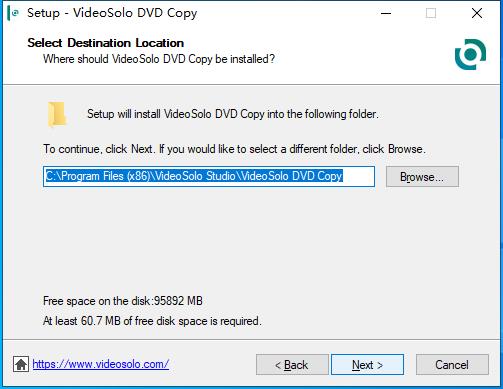
Task: Click inside the destination folder path field
Action: click(209, 176)
